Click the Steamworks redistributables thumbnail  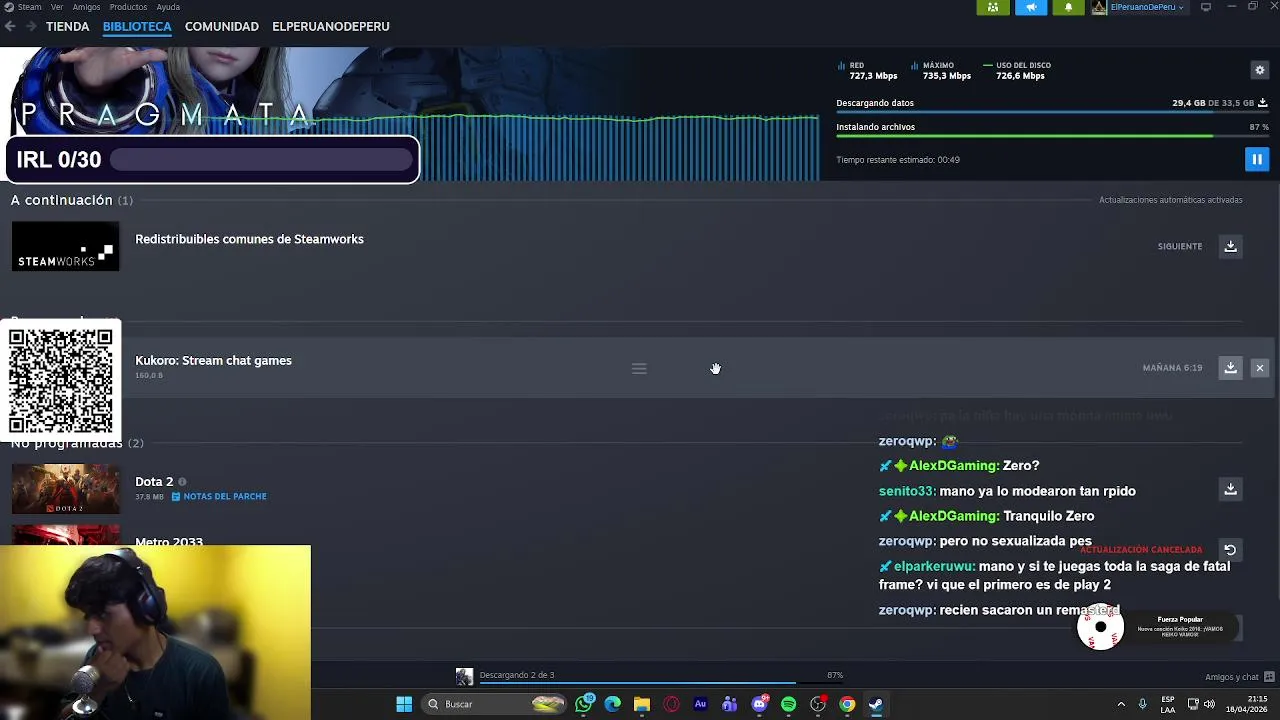point(65,246)
